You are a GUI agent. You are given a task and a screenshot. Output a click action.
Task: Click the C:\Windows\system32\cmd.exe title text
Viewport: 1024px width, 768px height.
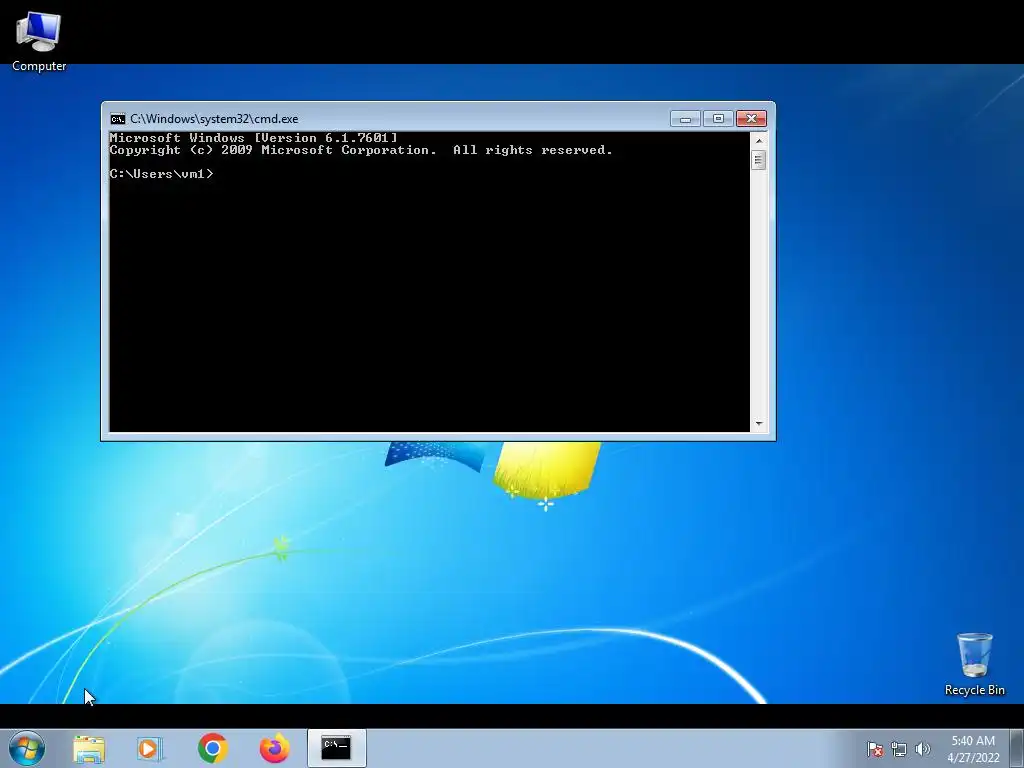point(214,119)
